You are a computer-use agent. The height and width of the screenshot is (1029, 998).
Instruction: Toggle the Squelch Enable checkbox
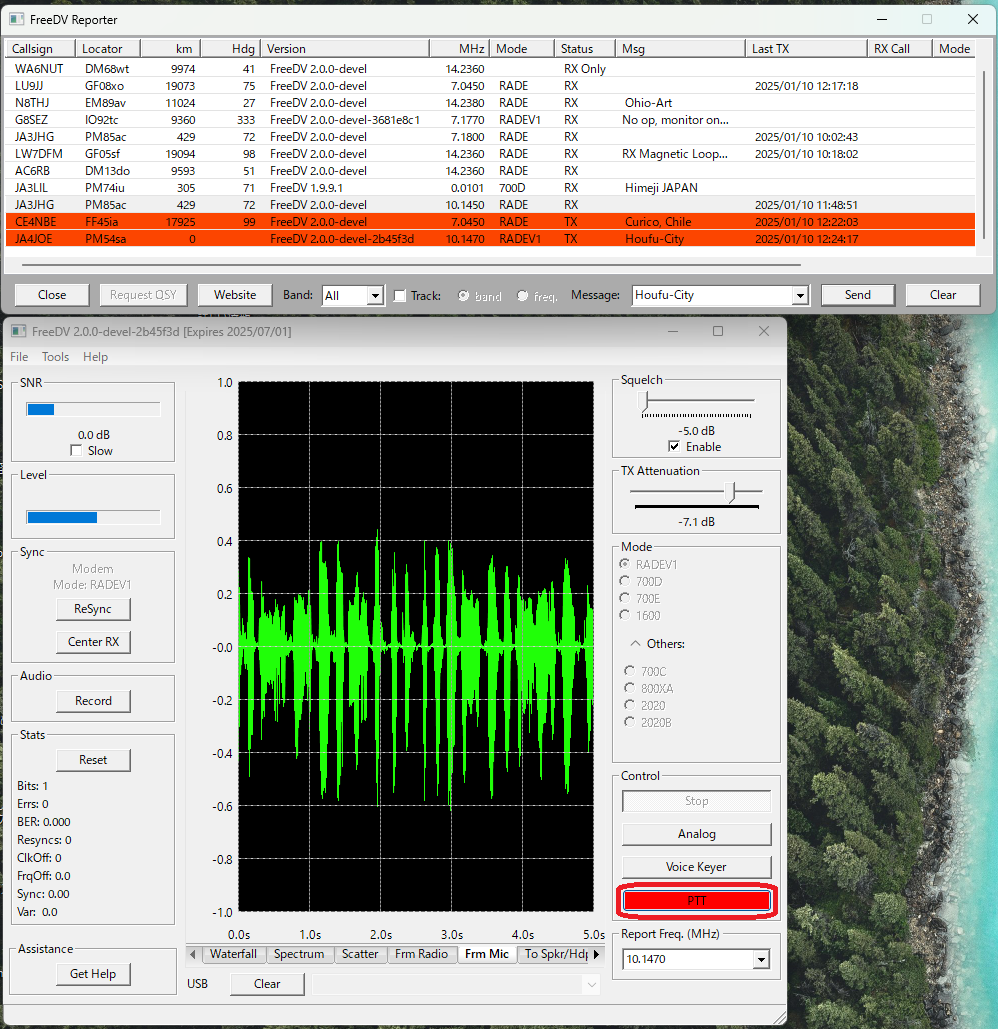click(674, 447)
